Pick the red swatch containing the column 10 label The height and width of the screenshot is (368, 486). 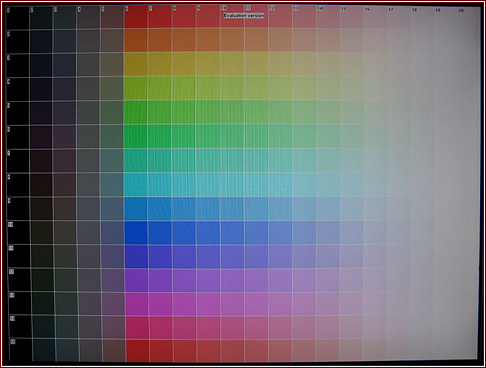pyautogui.click(x=232, y=17)
